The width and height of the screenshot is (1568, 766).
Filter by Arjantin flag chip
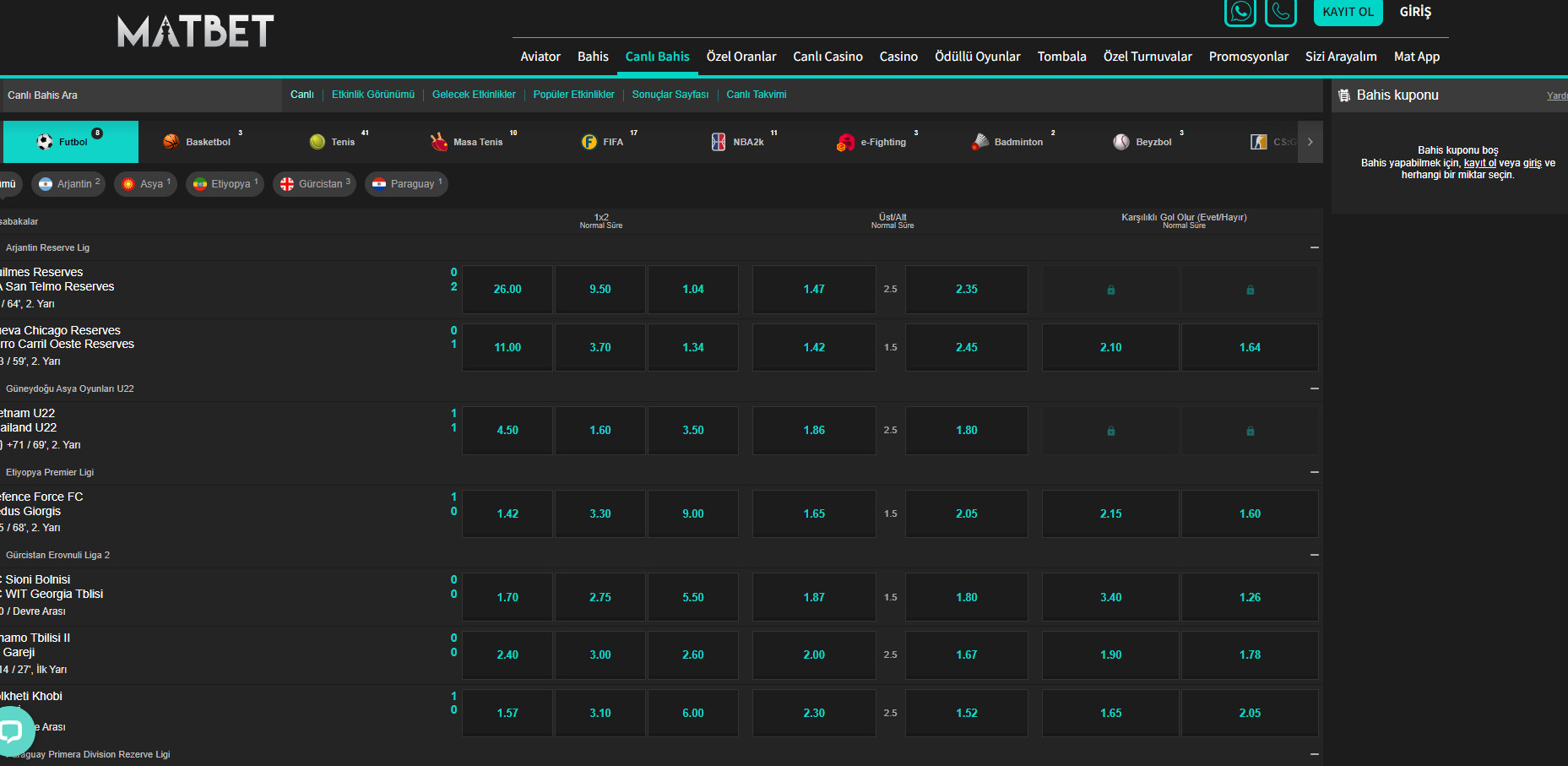click(x=68, y=184)
